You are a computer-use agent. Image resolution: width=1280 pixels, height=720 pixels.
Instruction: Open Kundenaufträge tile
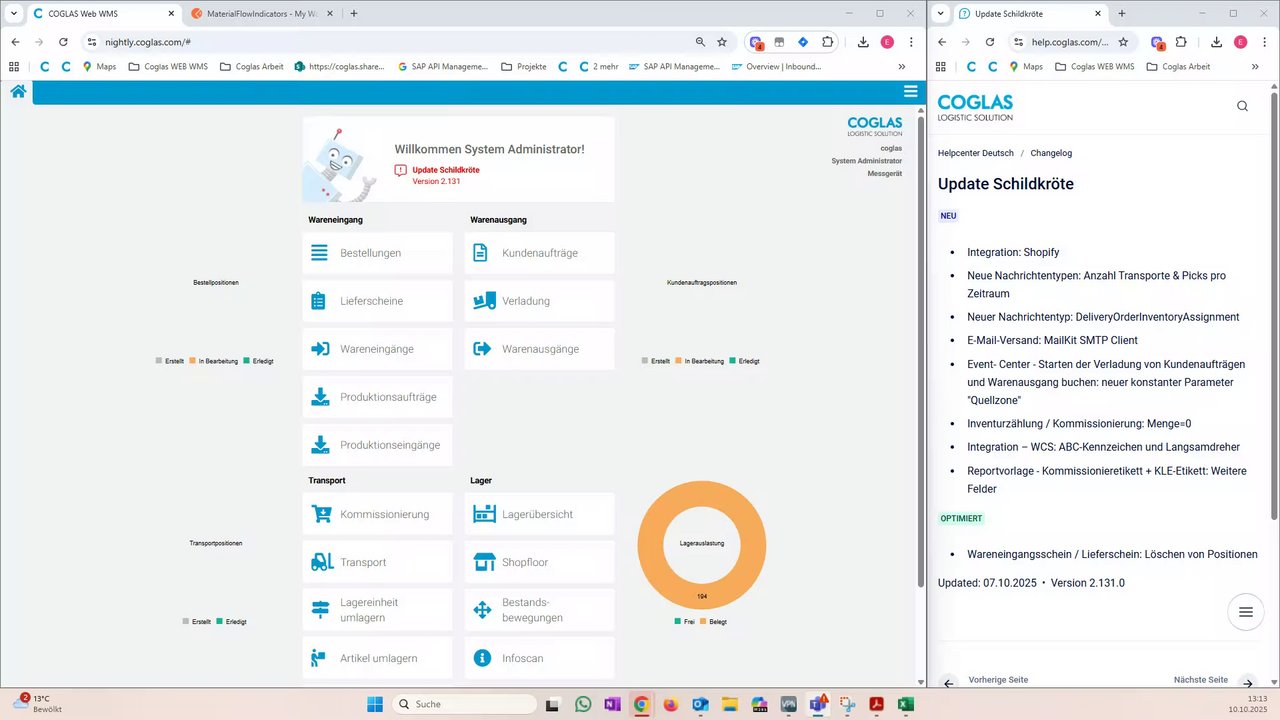click(x=540, y=253)
